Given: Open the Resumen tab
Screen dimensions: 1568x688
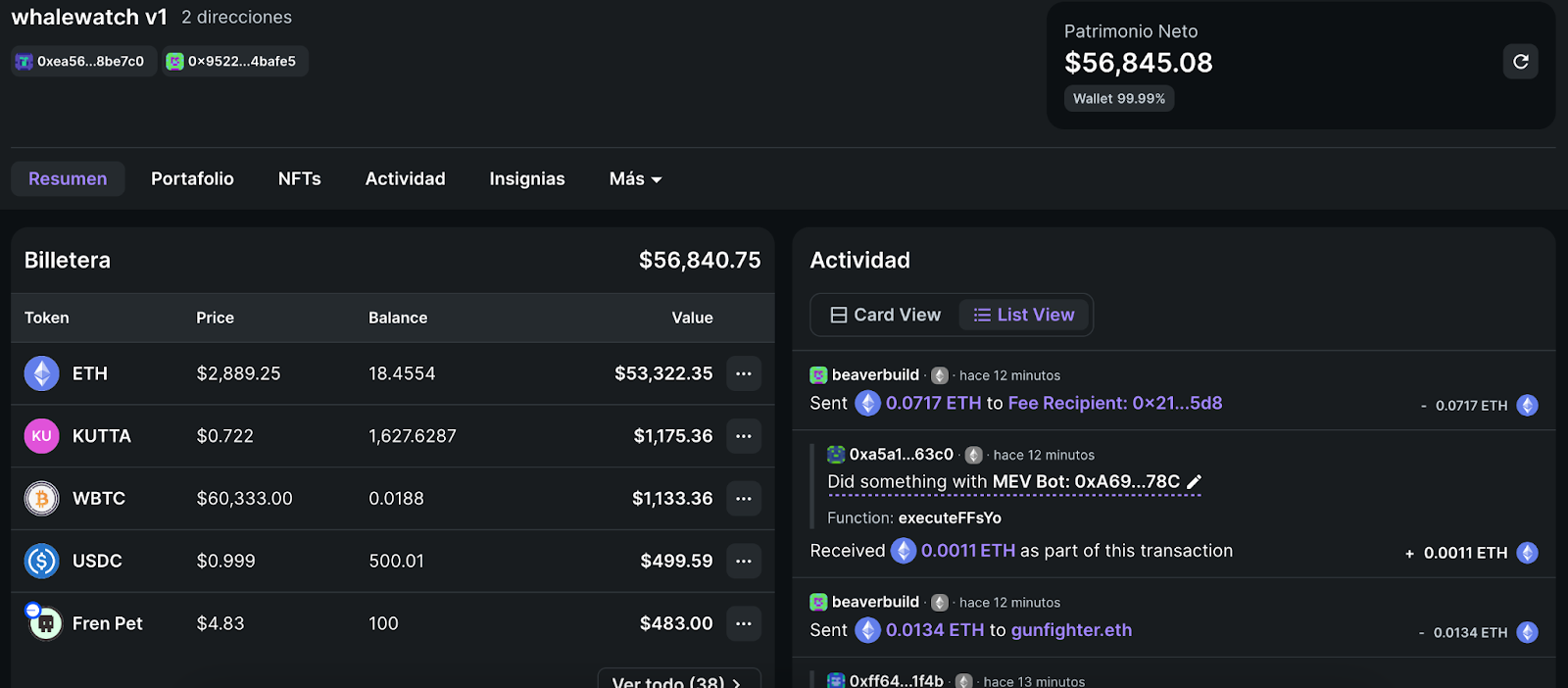Looking at the screenshot, I should pyautogui.click(x=68, y=179).
